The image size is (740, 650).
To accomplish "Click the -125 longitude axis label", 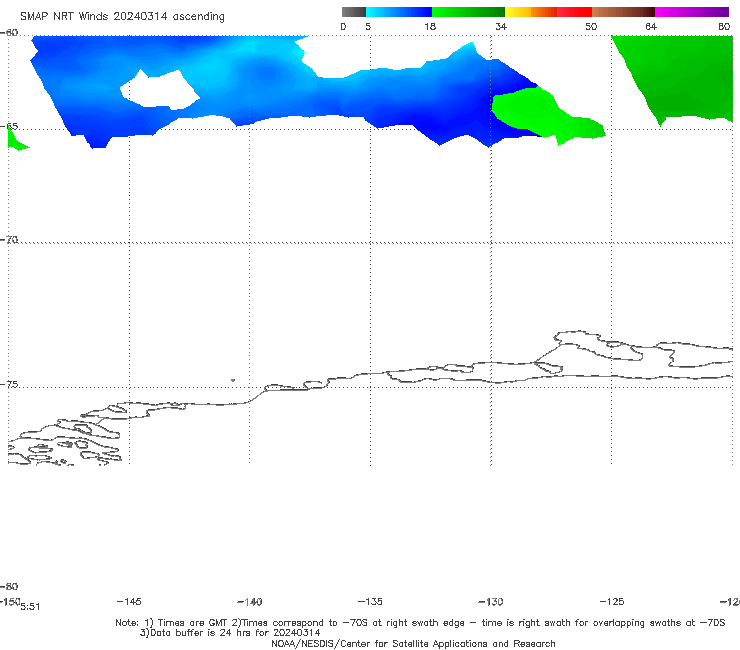I will coord(612,601).
